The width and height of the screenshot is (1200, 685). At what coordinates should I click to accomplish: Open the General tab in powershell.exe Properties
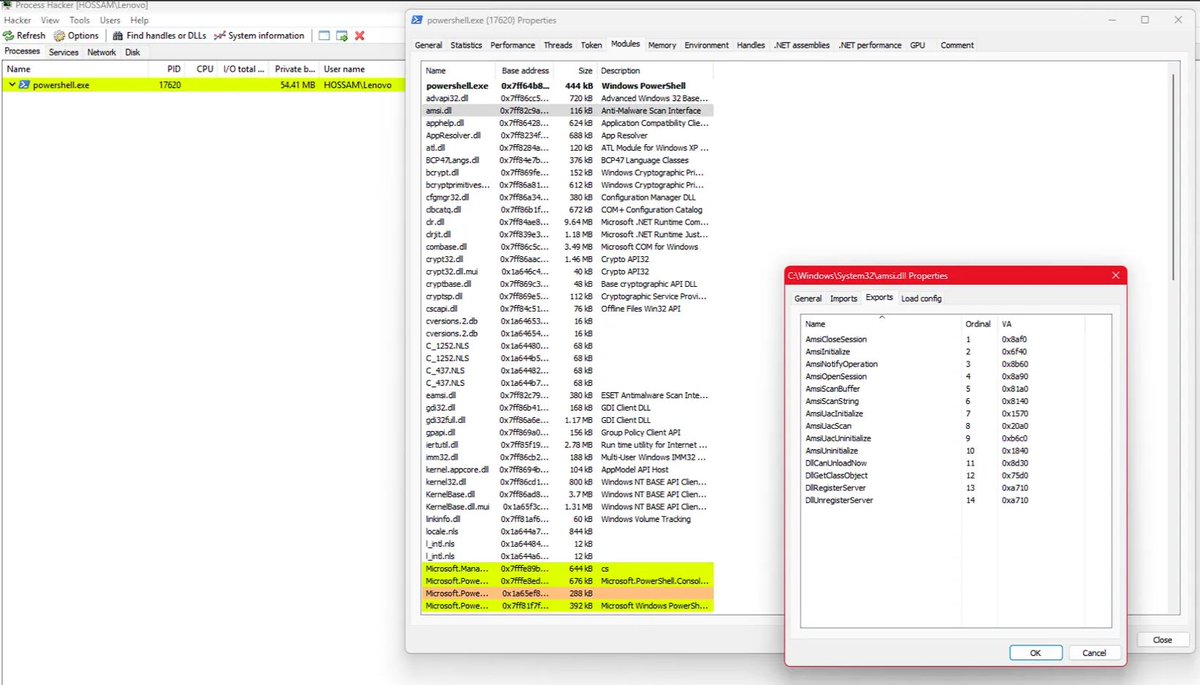pos(428,45)
